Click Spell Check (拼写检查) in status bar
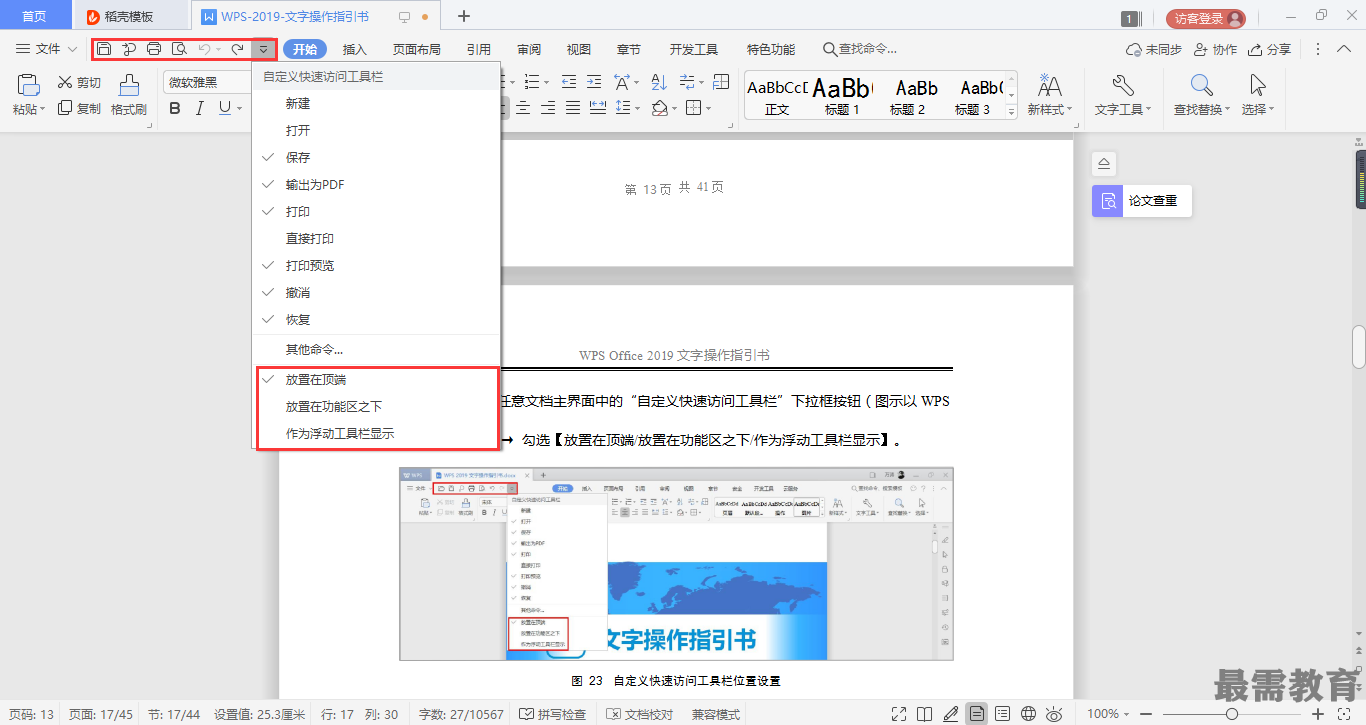 (553, 714)
